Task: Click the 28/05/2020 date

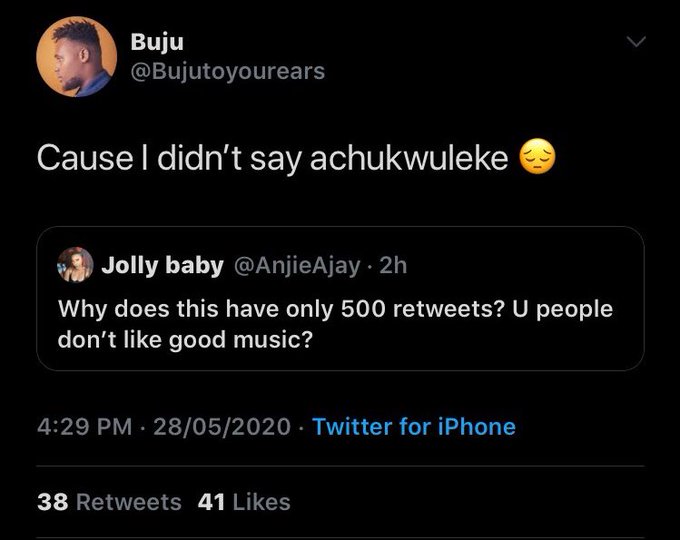Action: pos(221,427)
